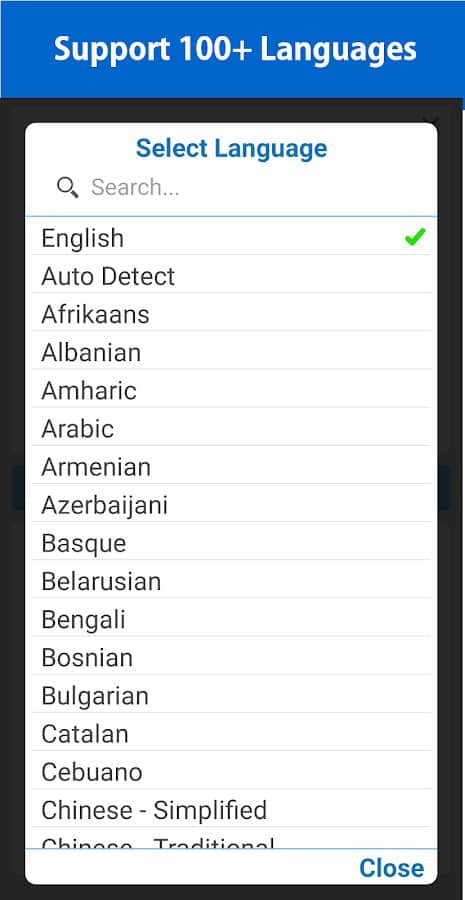Click the green checkmark next to English

[414, 237]
